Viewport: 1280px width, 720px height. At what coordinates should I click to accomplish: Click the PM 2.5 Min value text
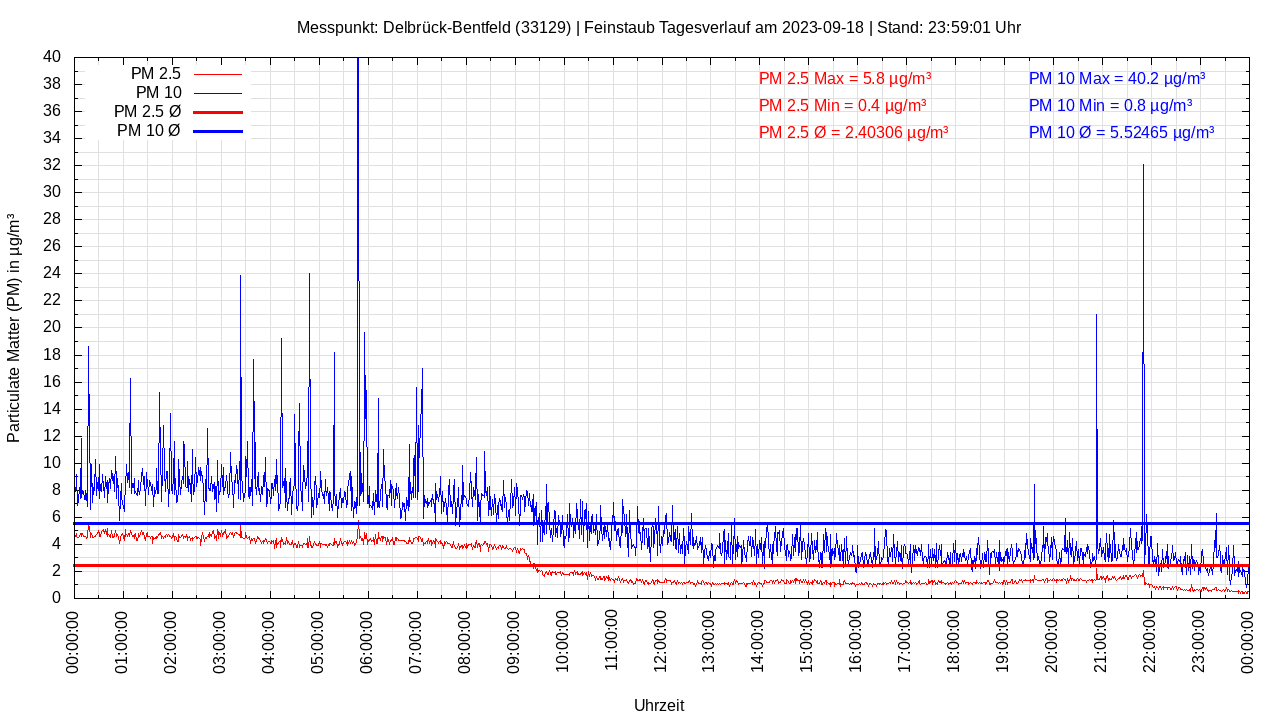[x=842, y=105]
